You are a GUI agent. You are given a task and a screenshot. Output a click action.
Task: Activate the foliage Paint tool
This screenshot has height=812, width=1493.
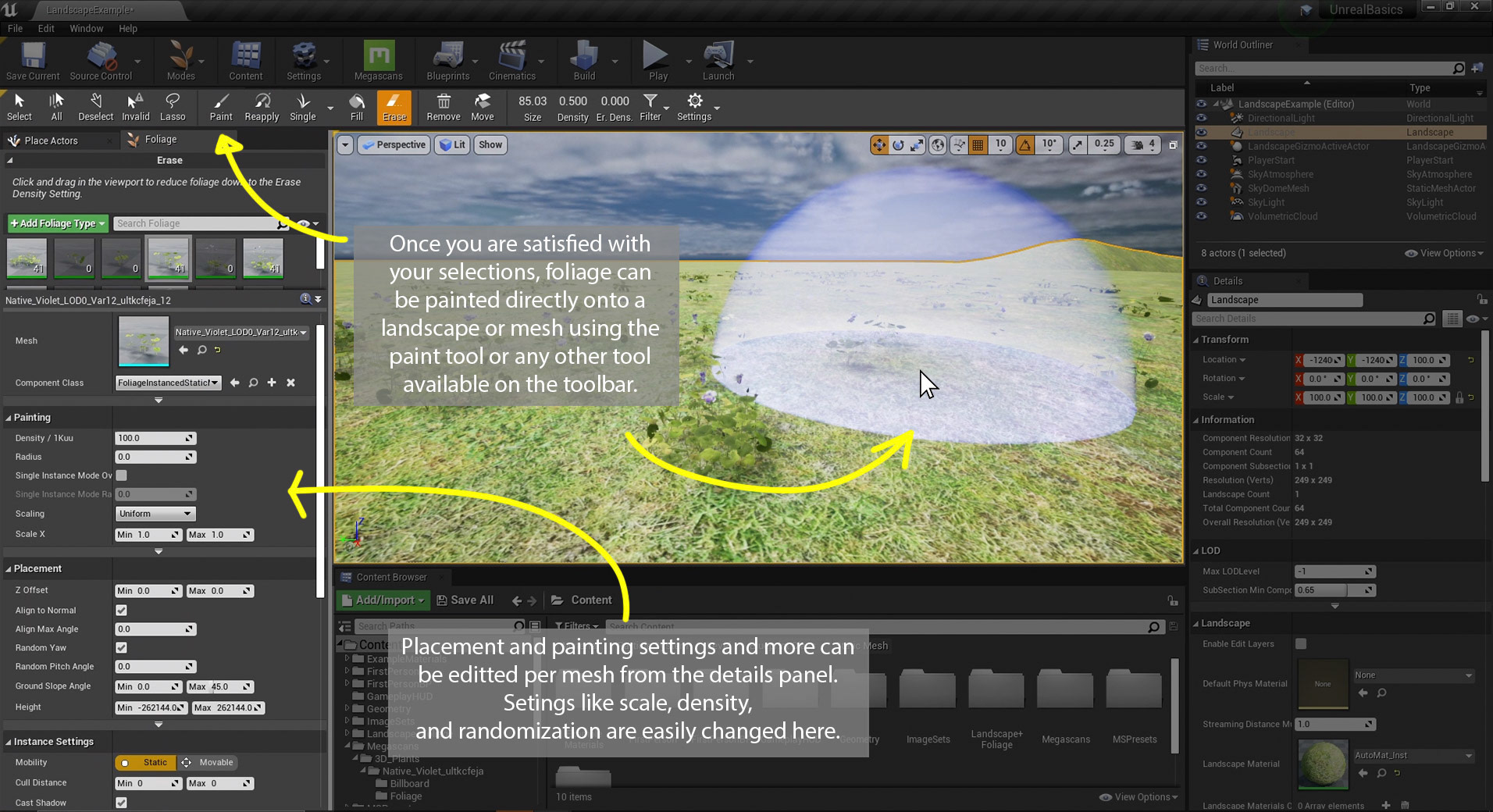coord(221,108)
